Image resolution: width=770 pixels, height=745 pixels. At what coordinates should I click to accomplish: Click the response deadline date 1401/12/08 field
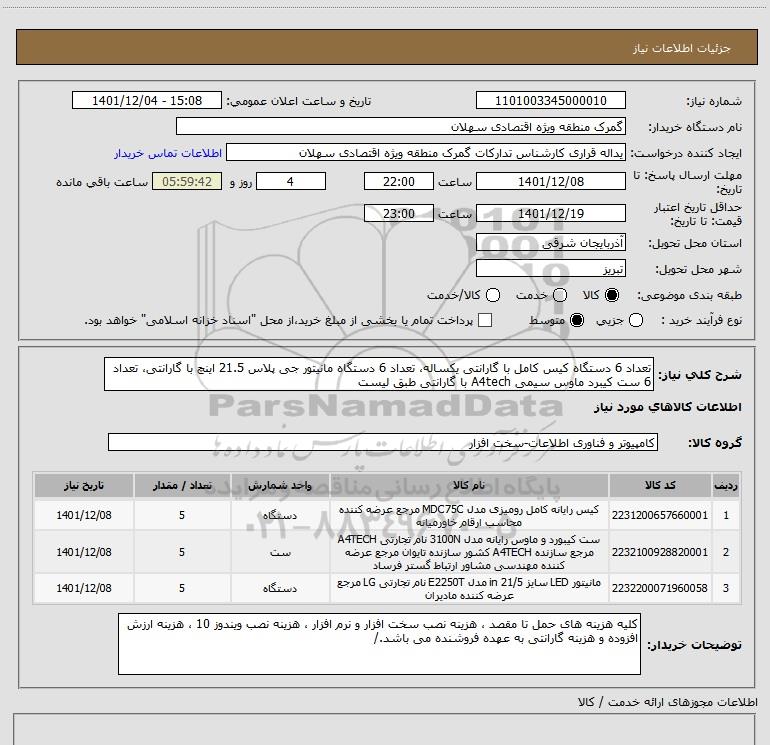(x=550, y=181)
